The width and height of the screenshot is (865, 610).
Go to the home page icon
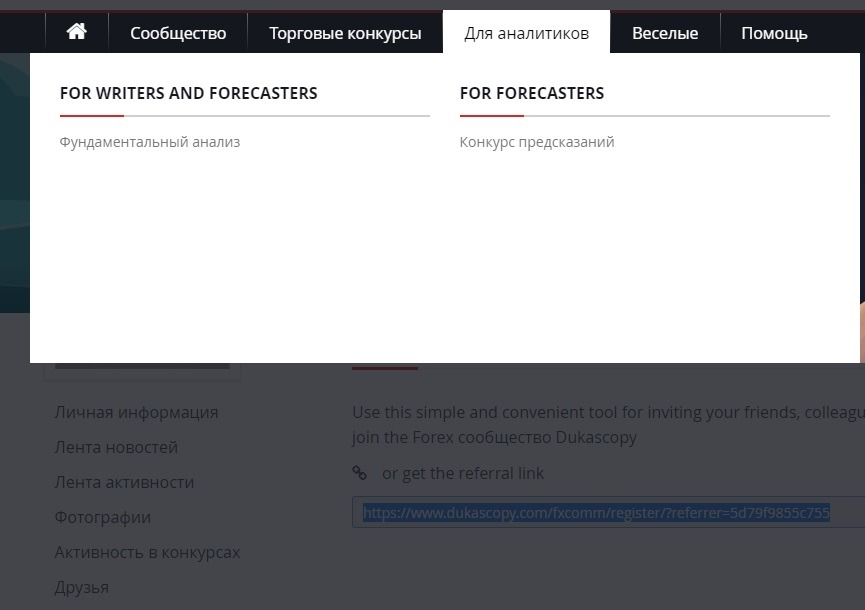click(77, 32)
